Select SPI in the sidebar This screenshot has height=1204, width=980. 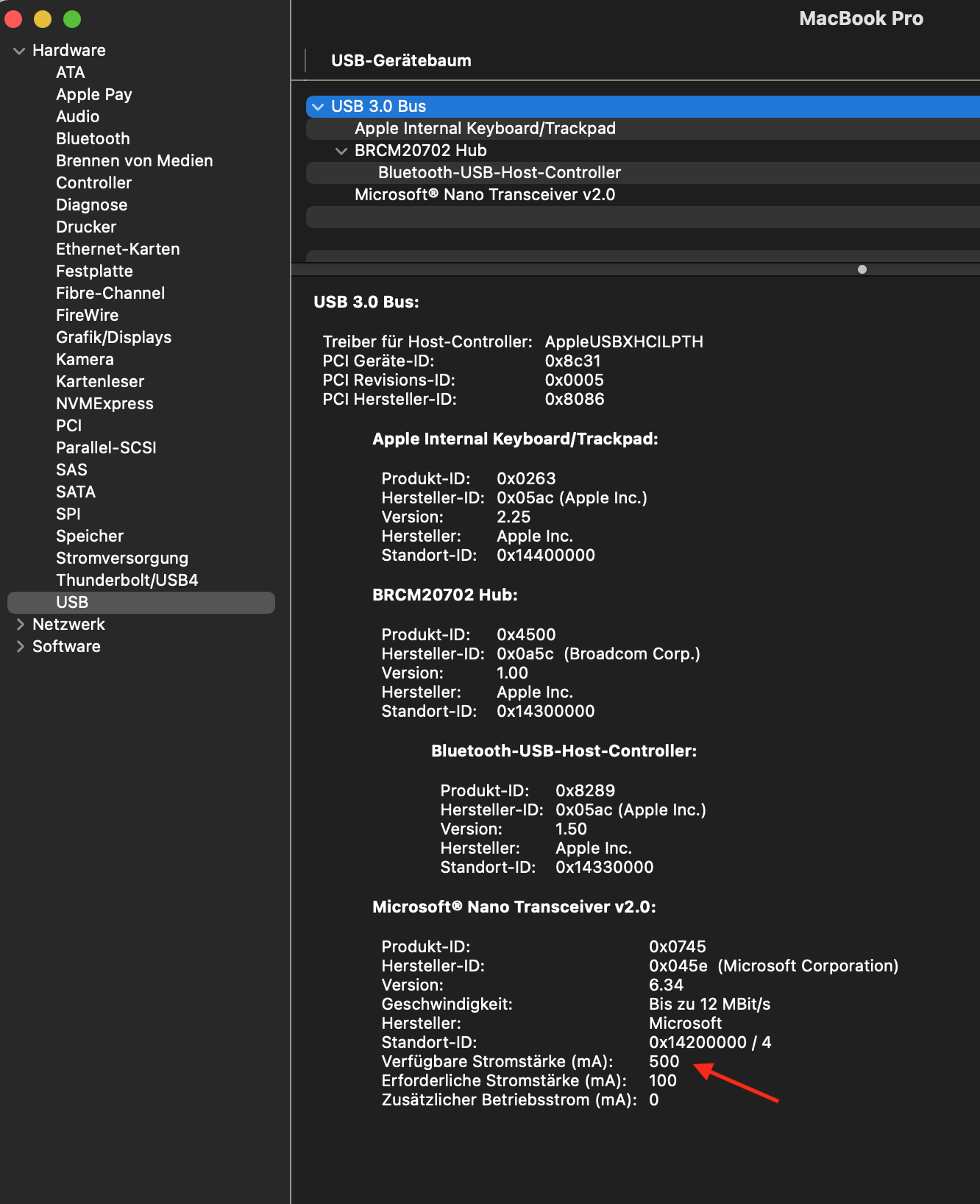click(68, 514)
